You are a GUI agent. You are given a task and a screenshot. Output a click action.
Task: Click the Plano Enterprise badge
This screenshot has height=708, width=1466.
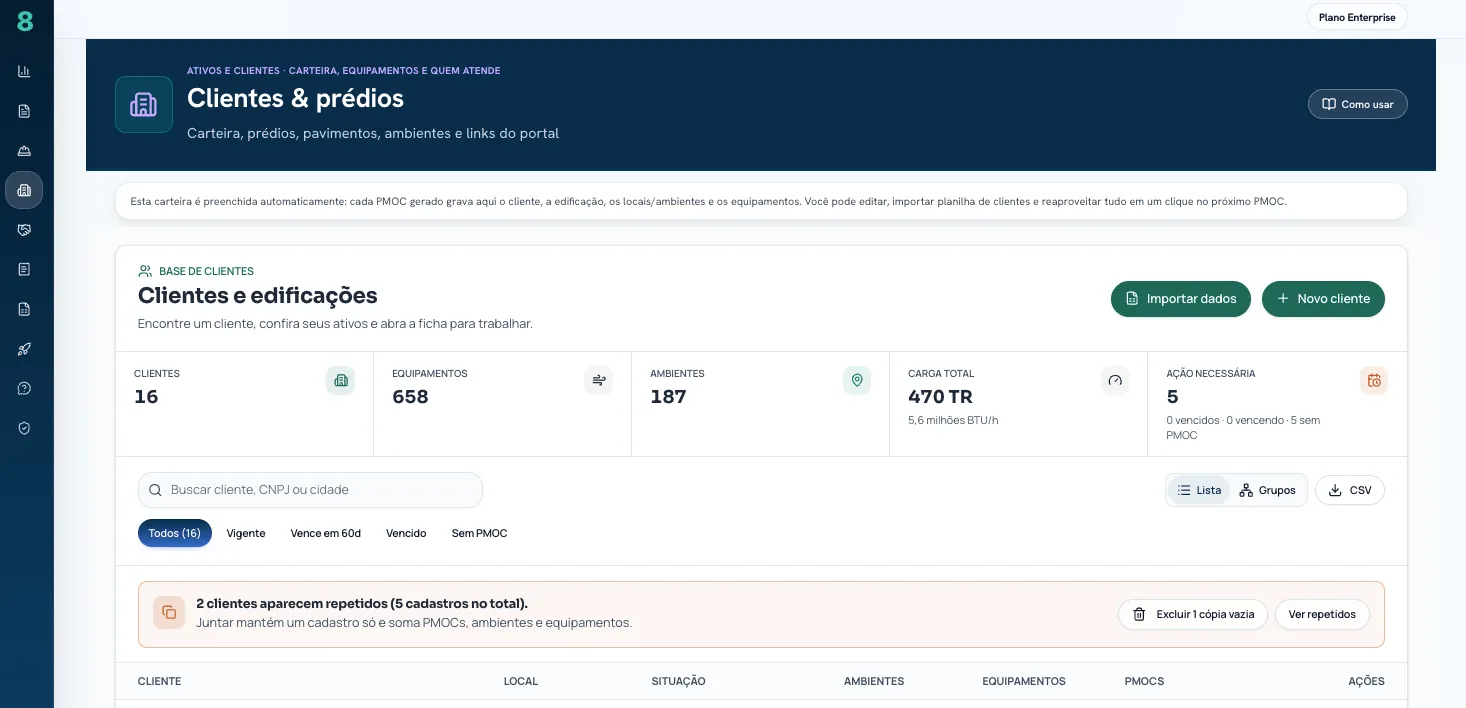[1357, 17]
